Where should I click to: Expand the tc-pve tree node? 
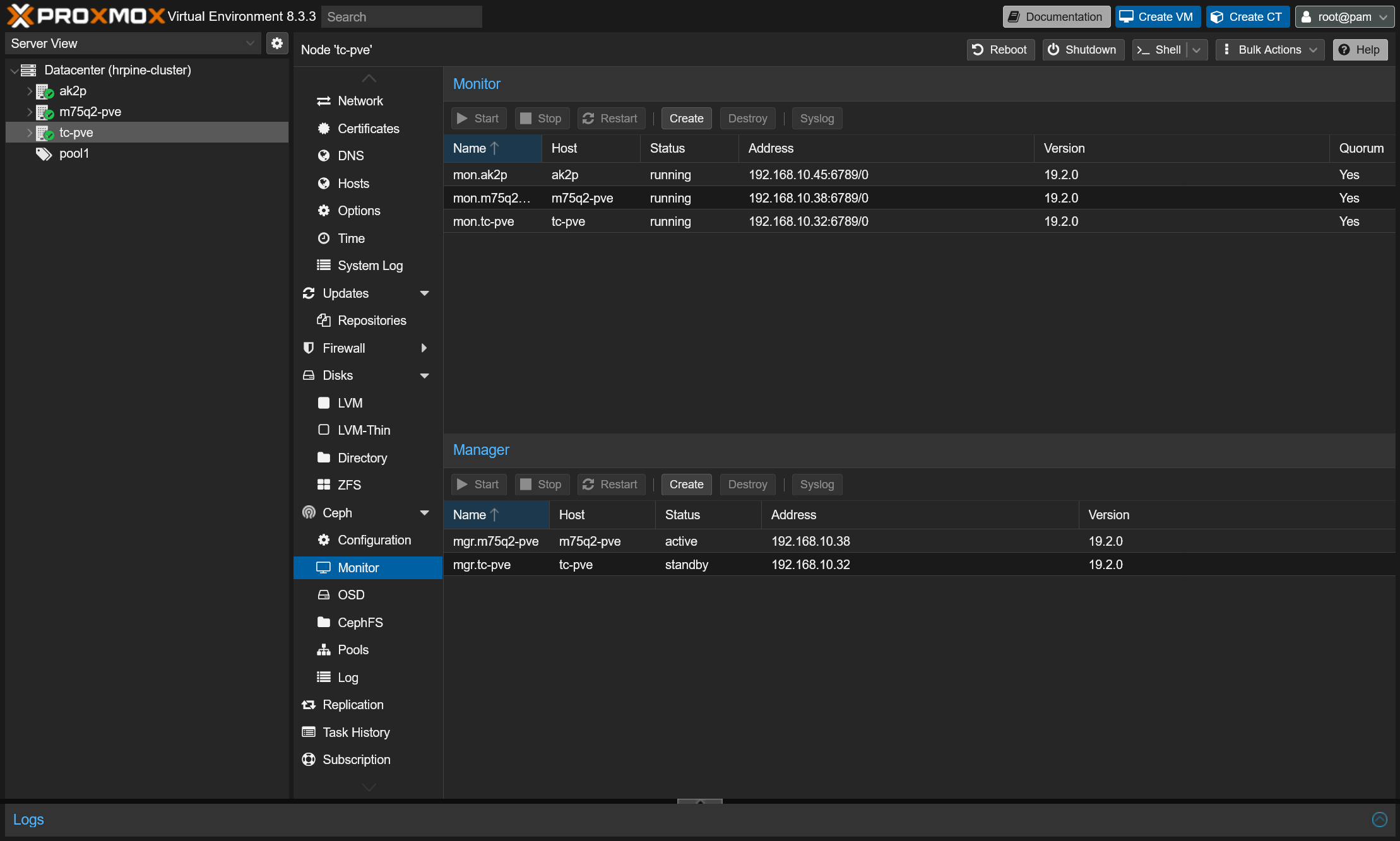click(29, 133)
